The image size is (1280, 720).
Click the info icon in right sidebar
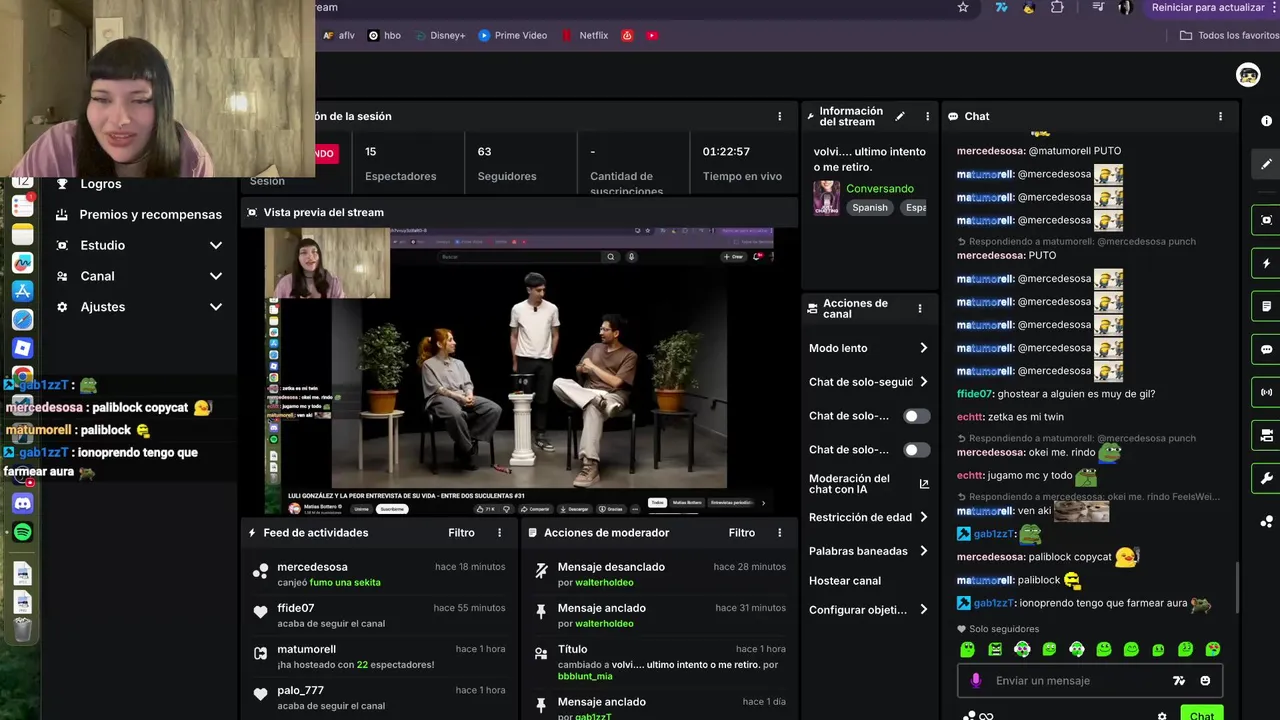pos(1267,121)
